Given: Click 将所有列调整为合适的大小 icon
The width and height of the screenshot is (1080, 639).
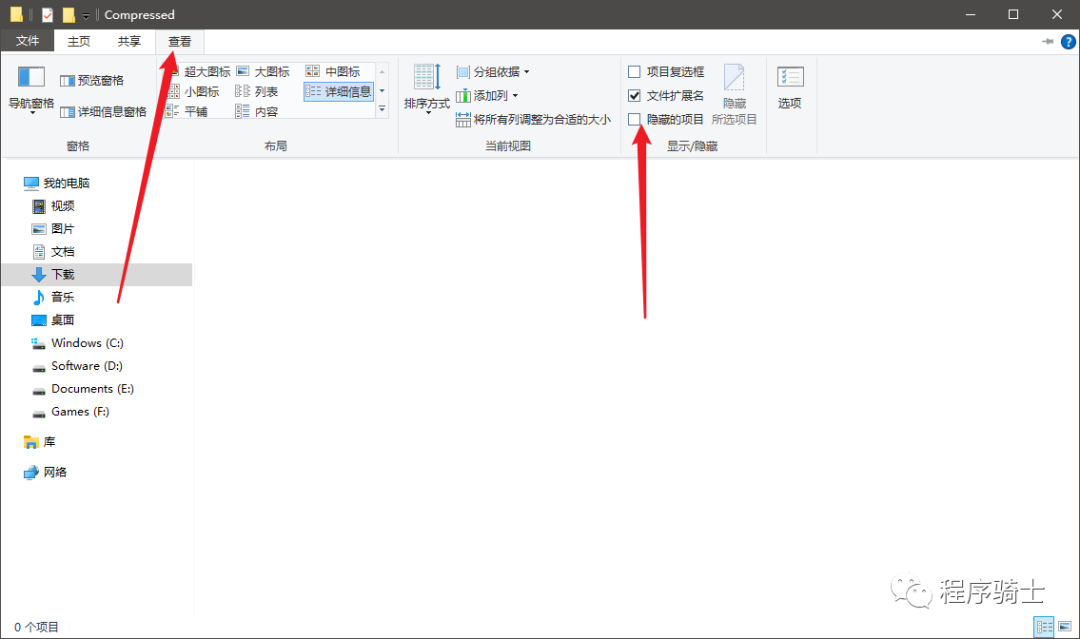Looking at the screenshot, I should point(463,120).
